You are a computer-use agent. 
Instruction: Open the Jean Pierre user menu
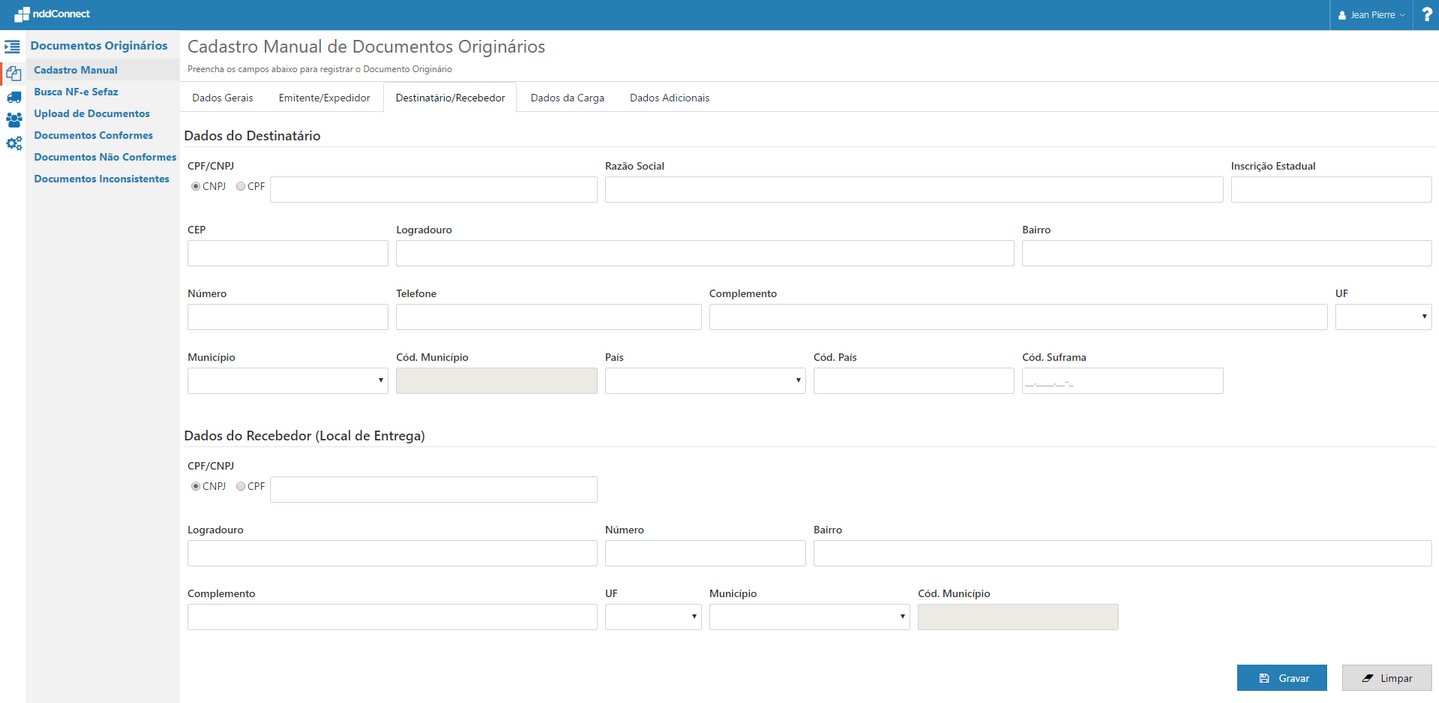(1372, 15)
